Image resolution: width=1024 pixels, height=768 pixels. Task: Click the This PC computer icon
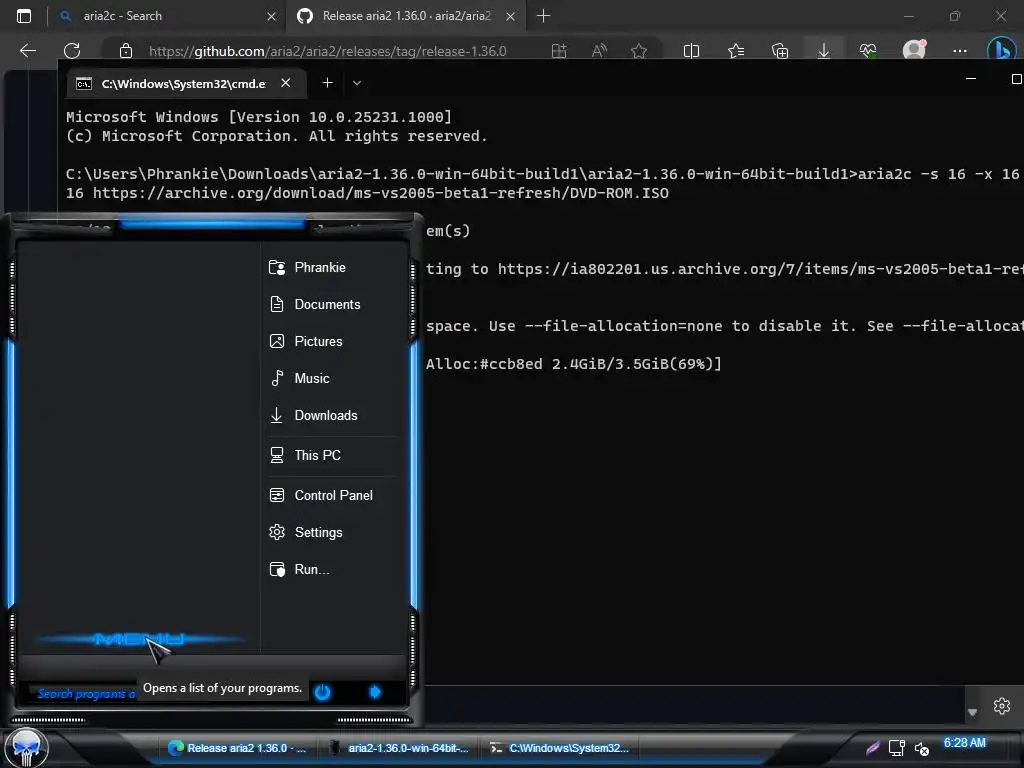coord(277,455)
